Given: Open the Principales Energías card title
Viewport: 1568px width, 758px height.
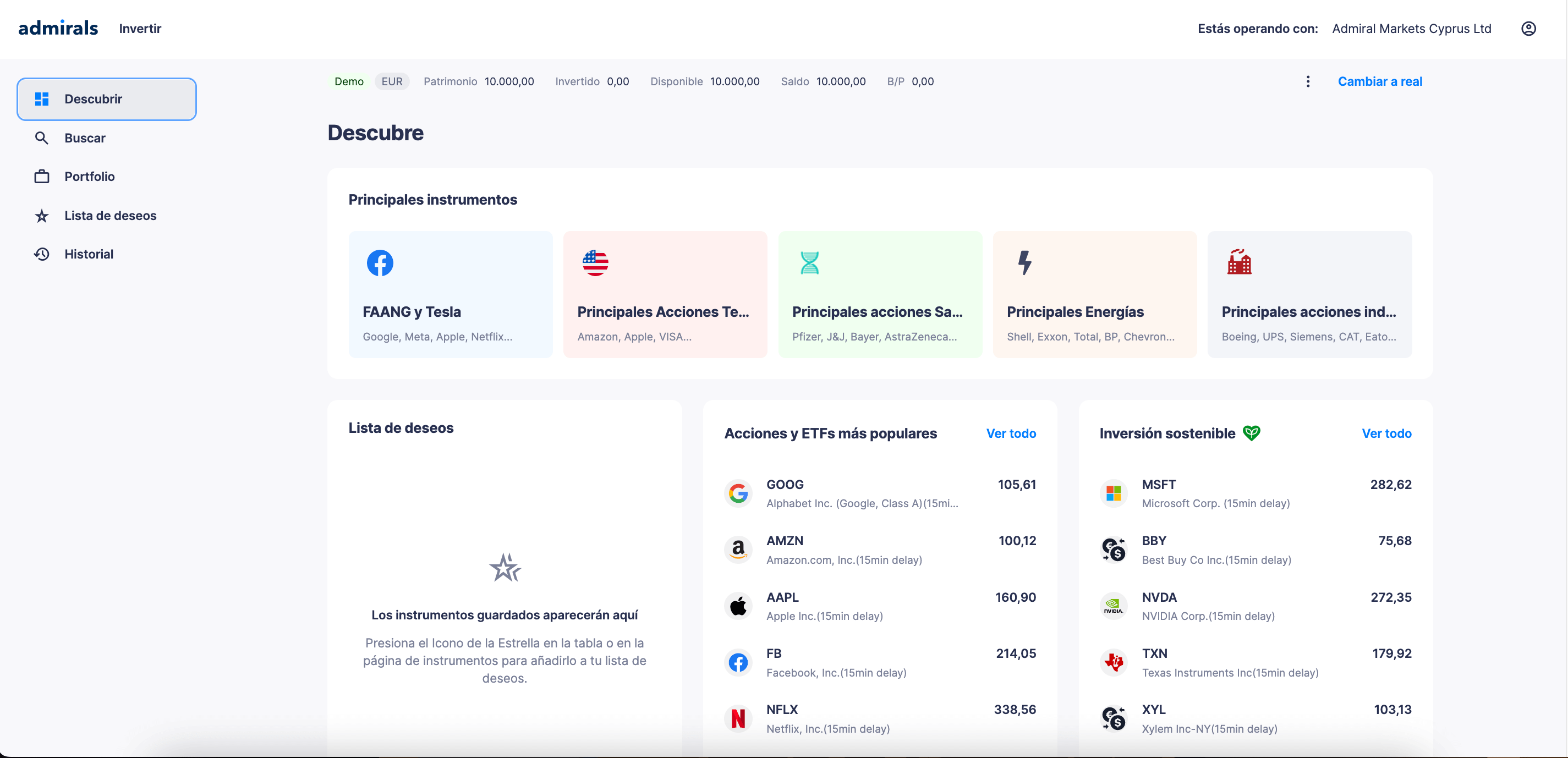Looking at the screenshot, I should tap(1075, 311).
